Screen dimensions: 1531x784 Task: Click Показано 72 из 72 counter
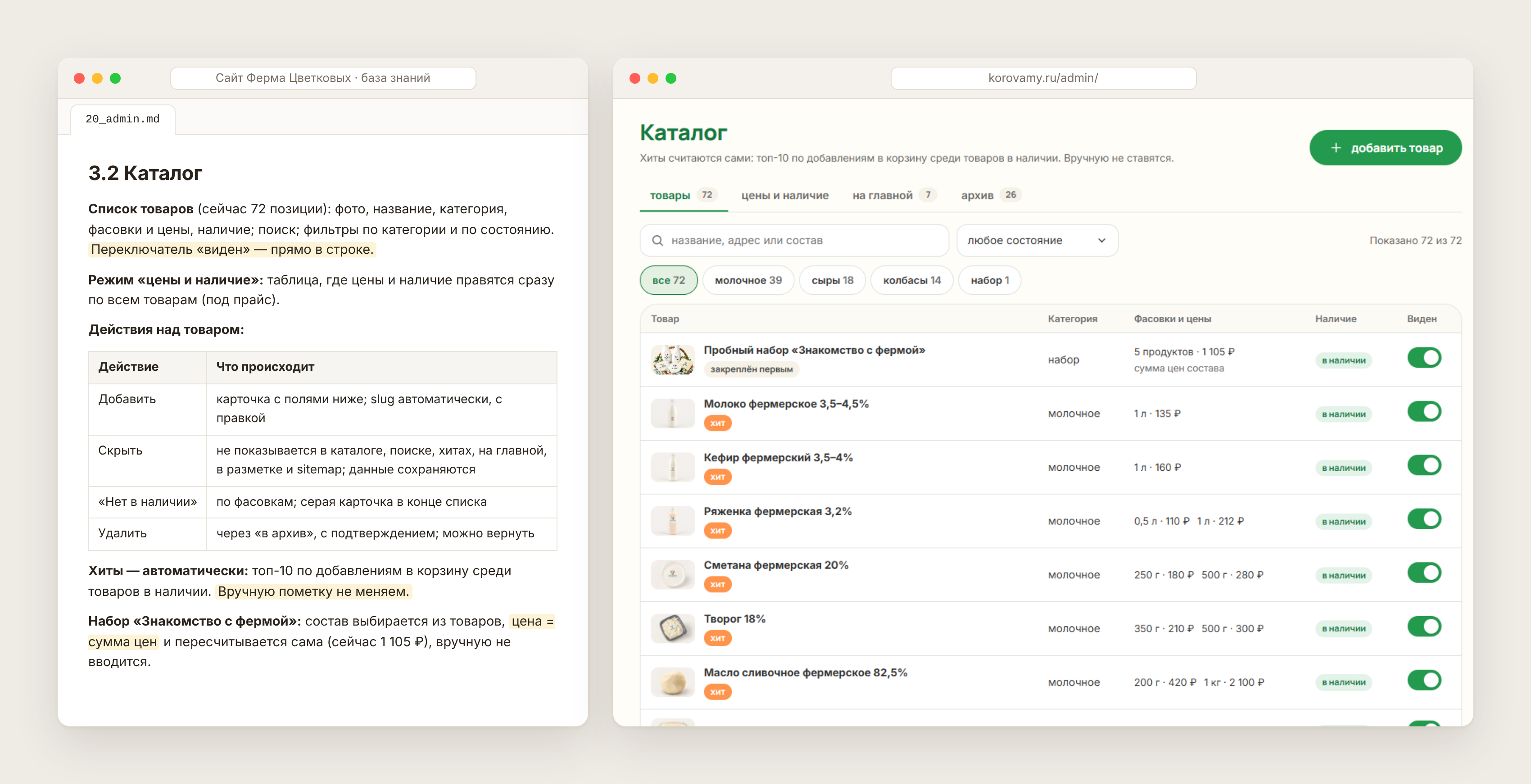click(x=1415, y=240)
